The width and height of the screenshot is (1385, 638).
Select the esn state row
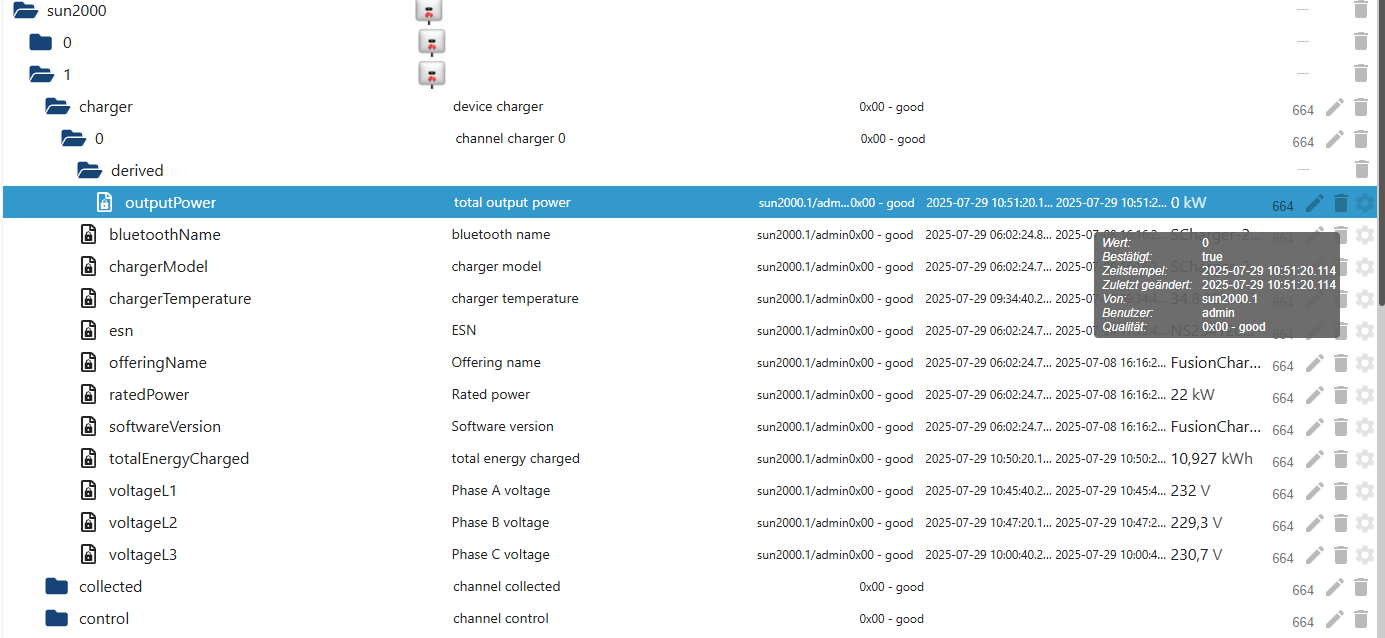point(692,331)
